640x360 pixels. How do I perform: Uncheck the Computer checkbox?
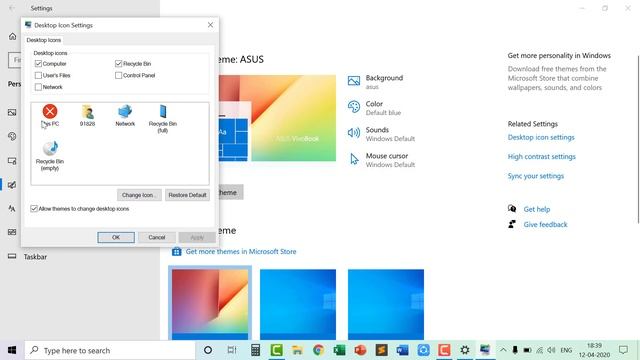pyautogui.click(x=38, y=64)
